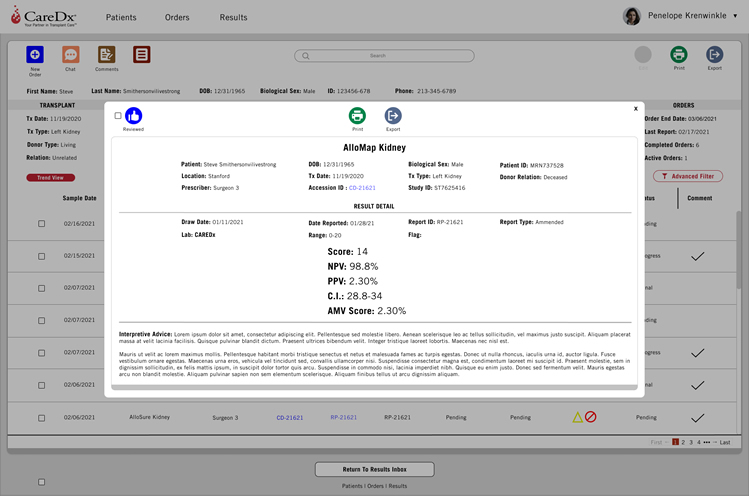Viewport: 749px width, 496px height.
Task: Click the greyed-out Edit circle icon
Action: click(x=643, y=54)
